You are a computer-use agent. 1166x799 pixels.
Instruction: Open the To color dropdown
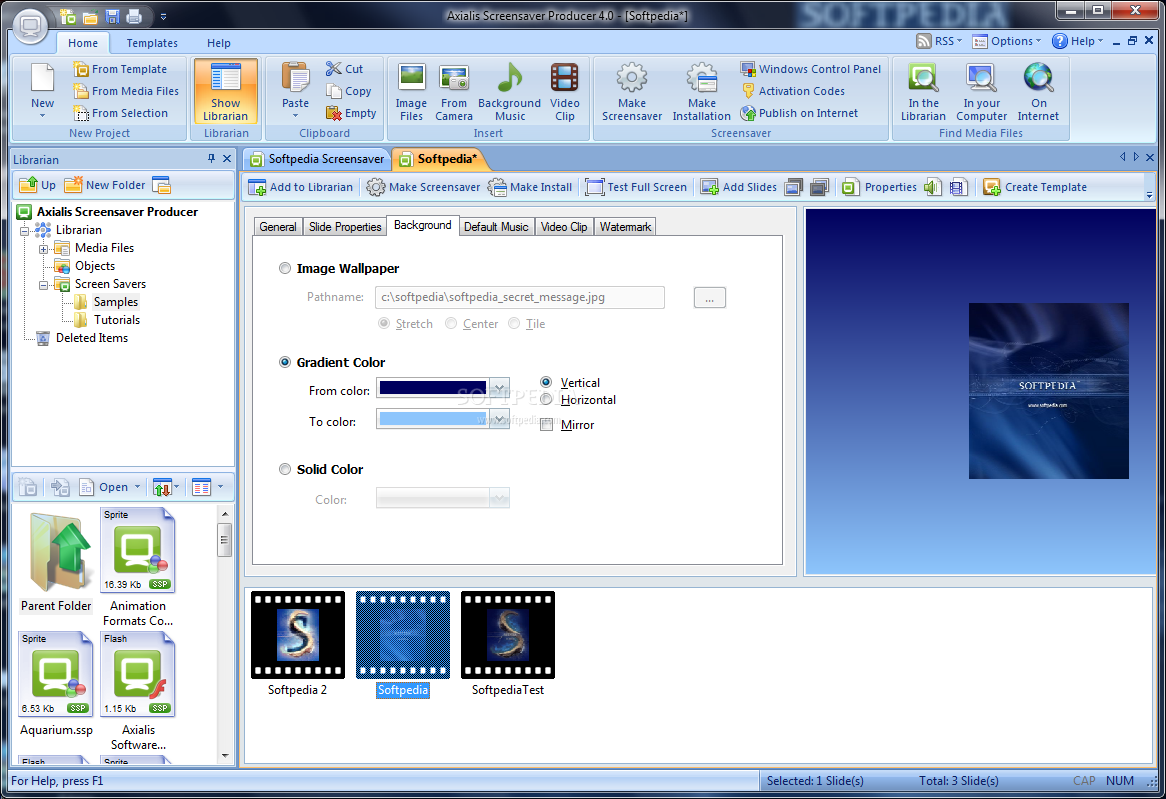(500, 418)
